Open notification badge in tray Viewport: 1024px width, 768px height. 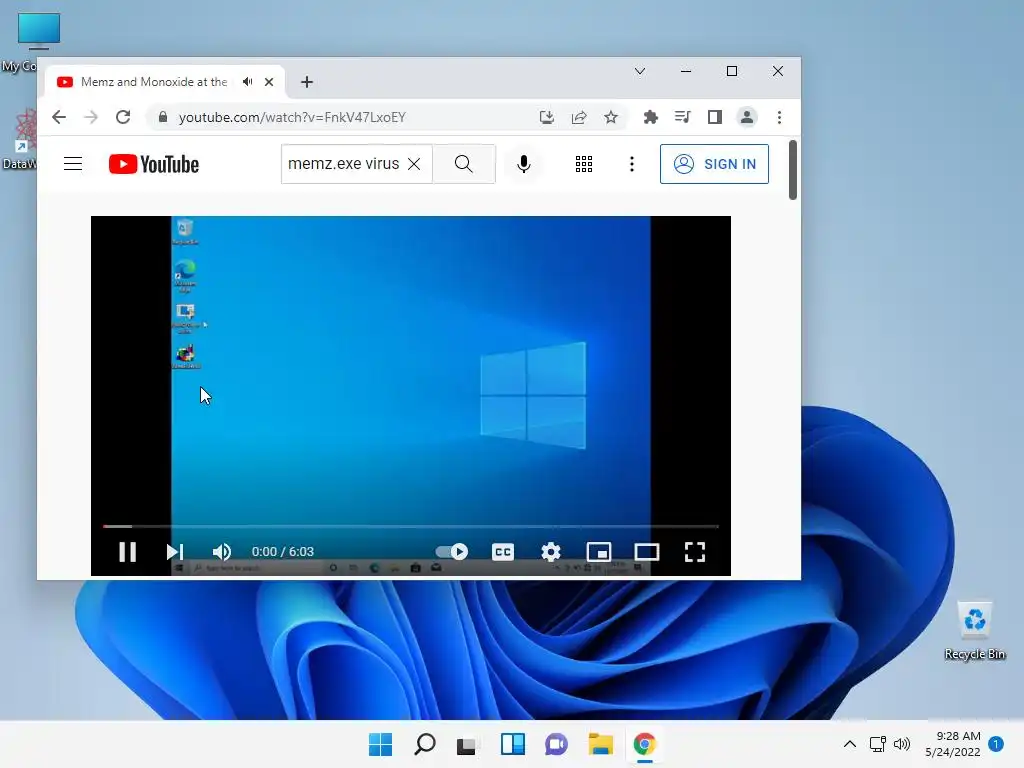(996, 744)
